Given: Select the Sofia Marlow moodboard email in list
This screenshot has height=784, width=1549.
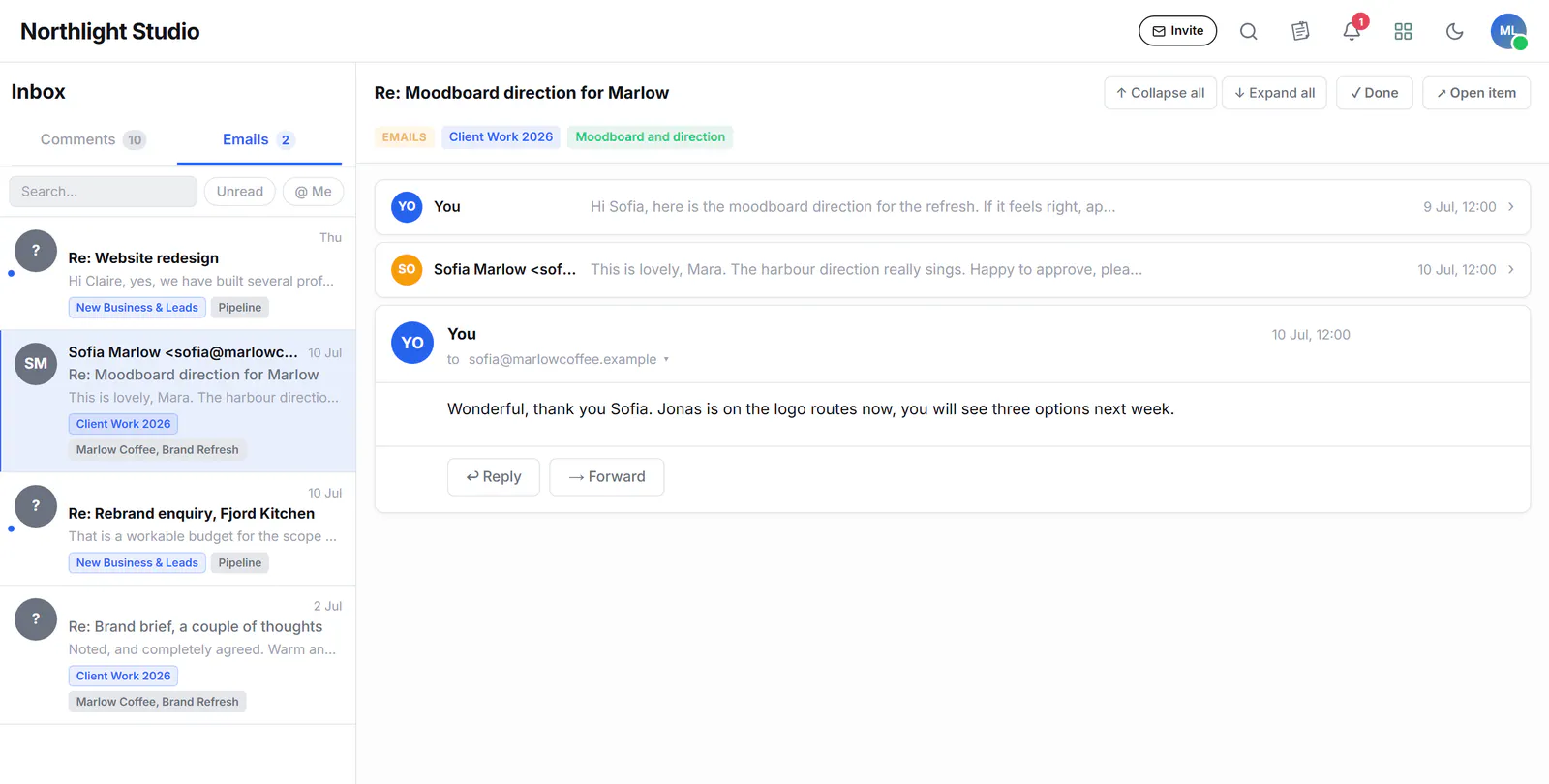Looking at the screenshot, I should 177,401.
